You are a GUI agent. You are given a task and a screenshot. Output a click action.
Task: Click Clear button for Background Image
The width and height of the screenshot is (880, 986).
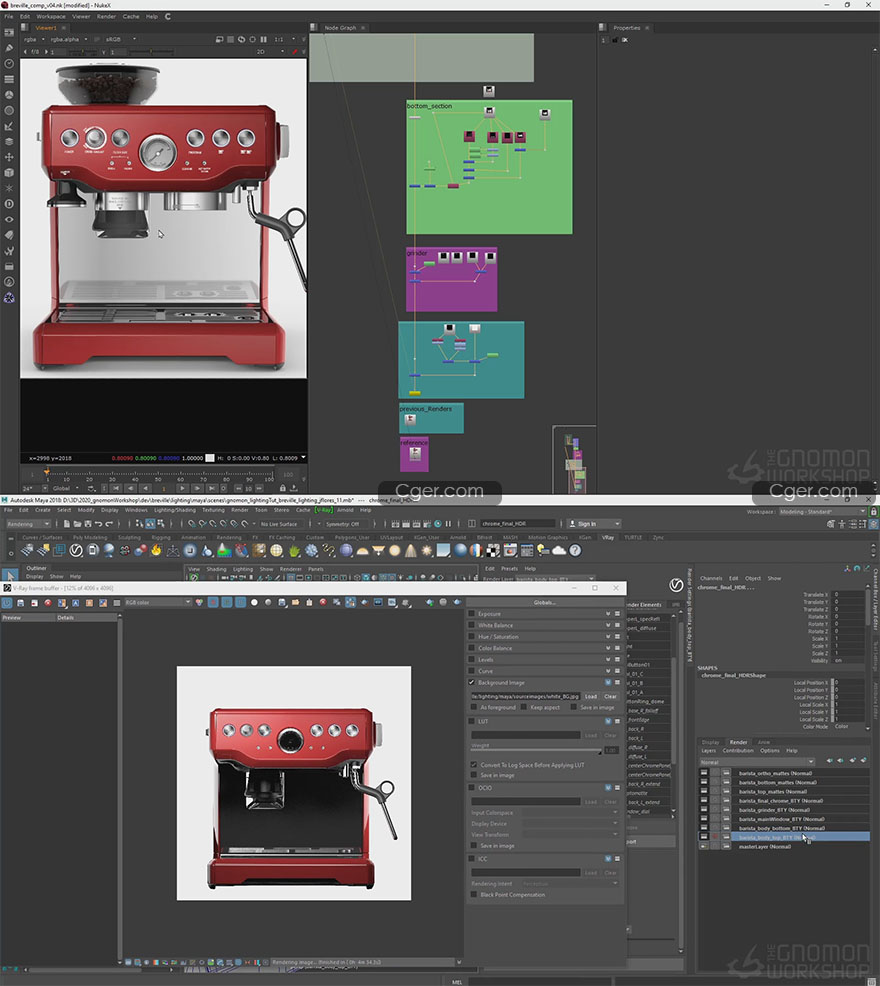point(611,696)
